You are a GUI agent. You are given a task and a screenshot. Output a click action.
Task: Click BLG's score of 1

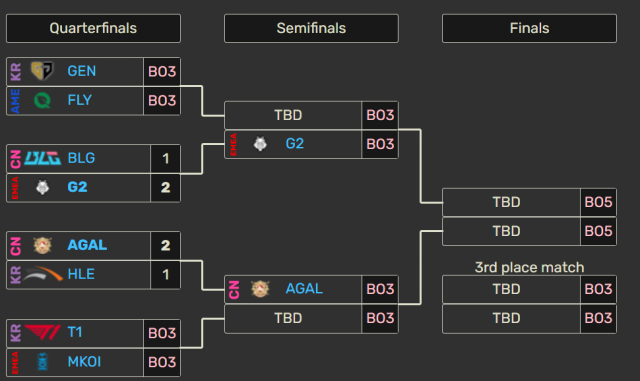coord(165,158)
